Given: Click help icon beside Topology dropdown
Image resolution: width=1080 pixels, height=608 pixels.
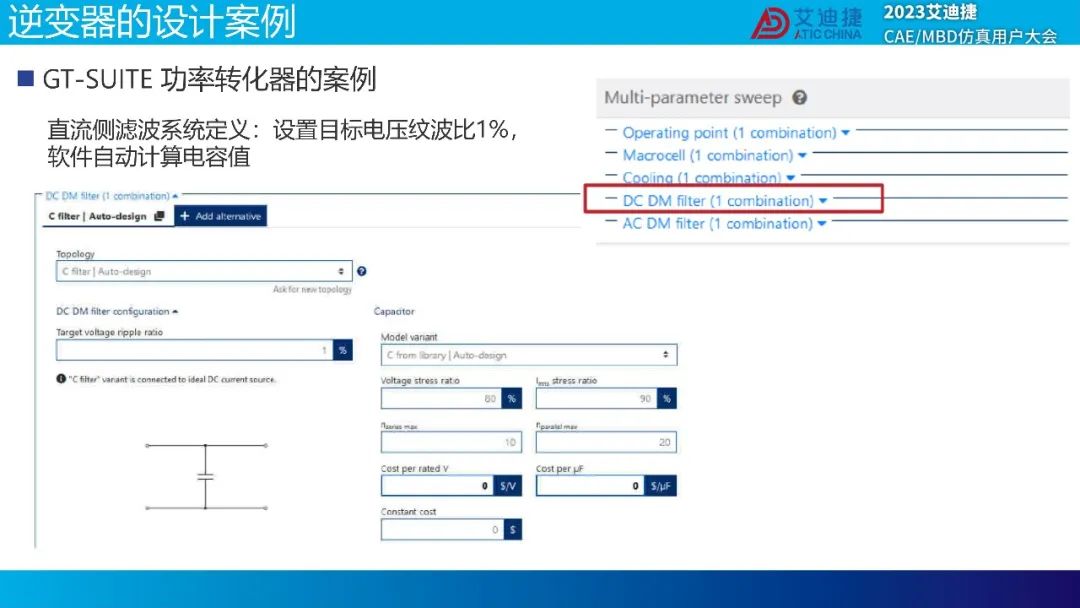Looking at the screenshot, I should 362,271.
